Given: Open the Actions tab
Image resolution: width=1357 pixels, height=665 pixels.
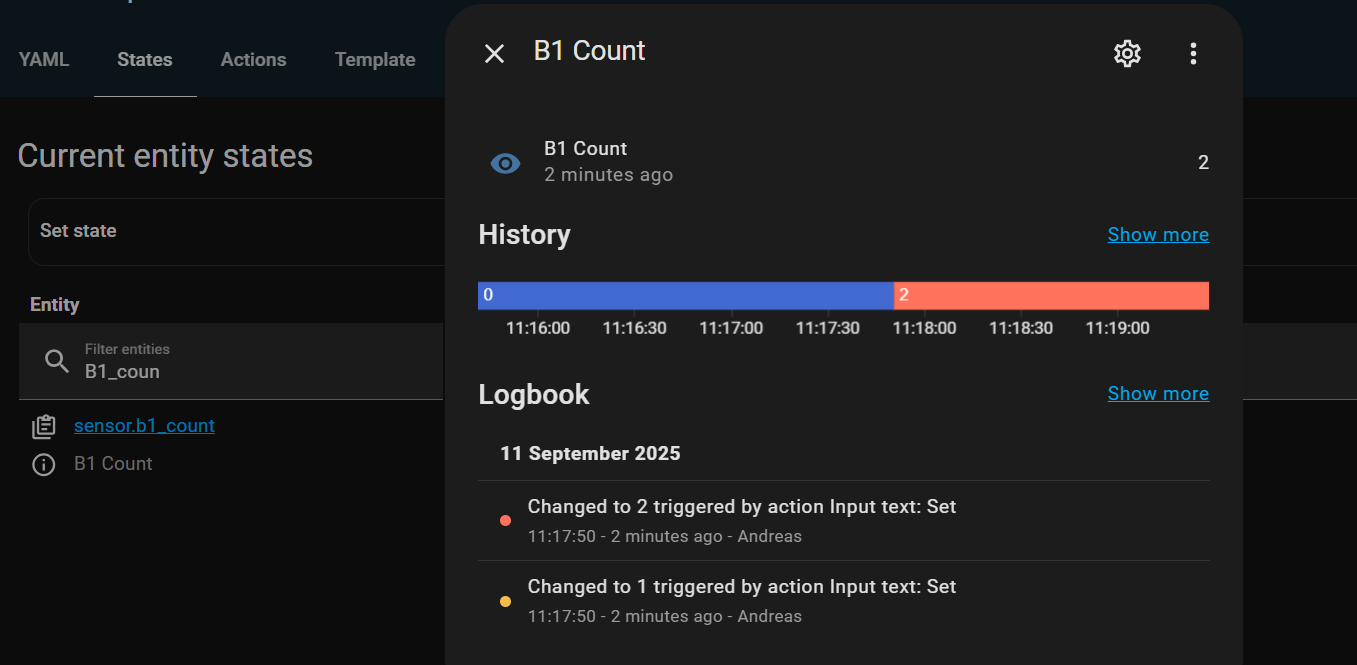Looking at the screenshot, I should pyautogui.click(x=254, y=60).
